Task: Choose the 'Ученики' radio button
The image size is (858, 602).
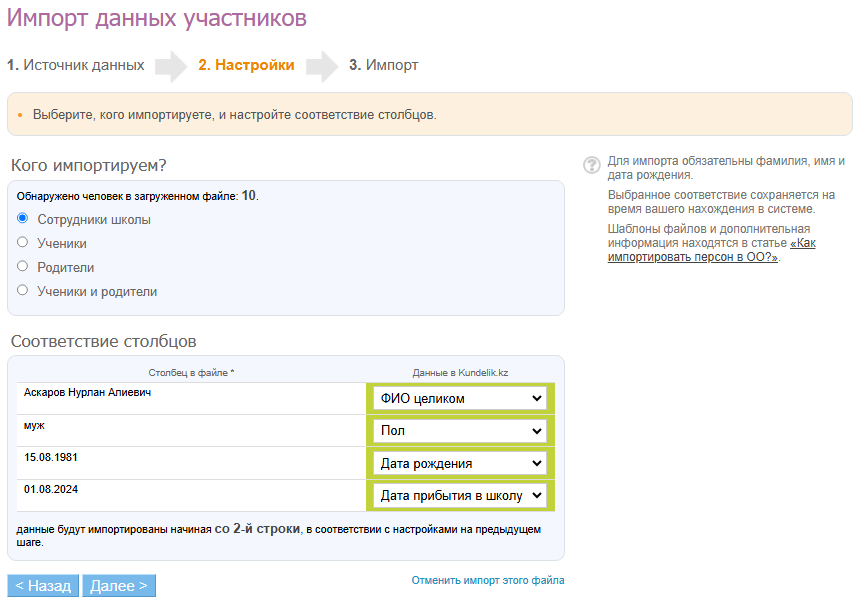Action: pyautogui.click(x=23, y=242)
